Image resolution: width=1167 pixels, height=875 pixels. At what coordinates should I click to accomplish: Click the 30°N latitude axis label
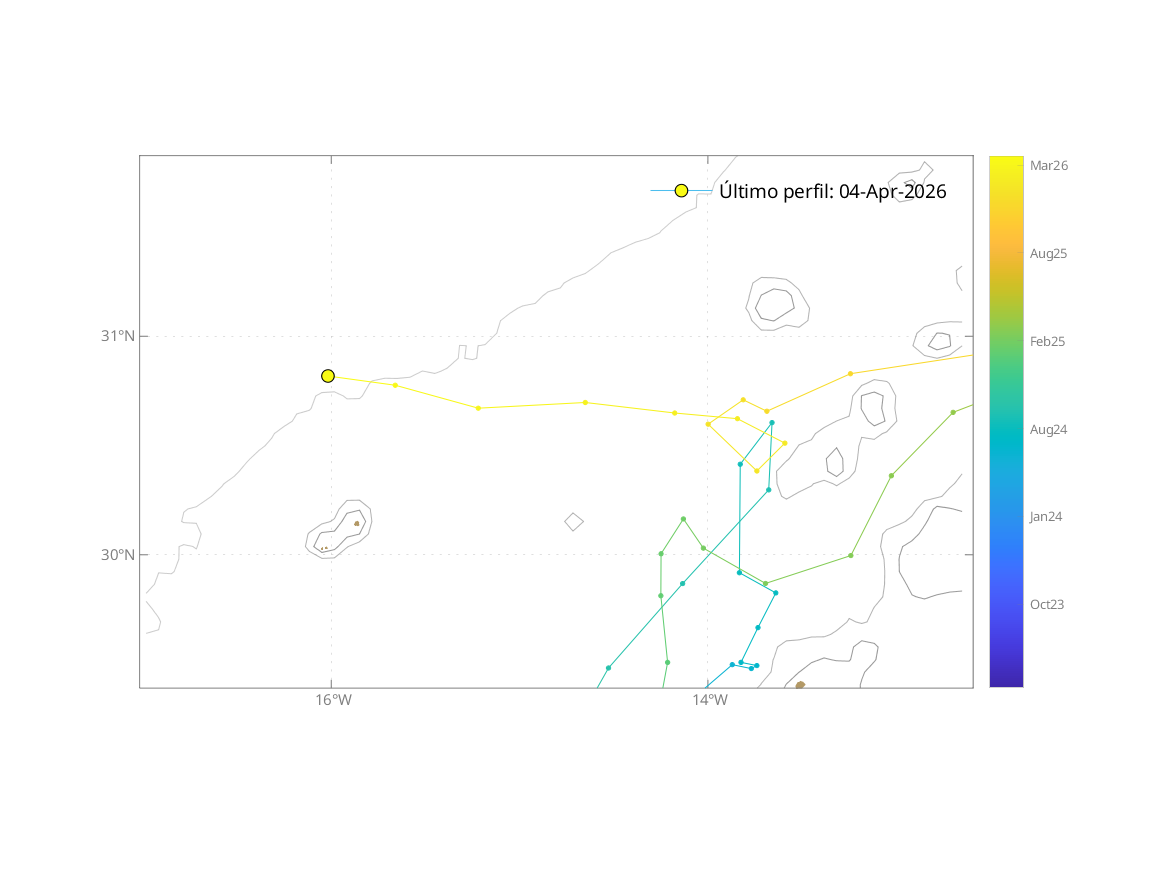(117, 555)
